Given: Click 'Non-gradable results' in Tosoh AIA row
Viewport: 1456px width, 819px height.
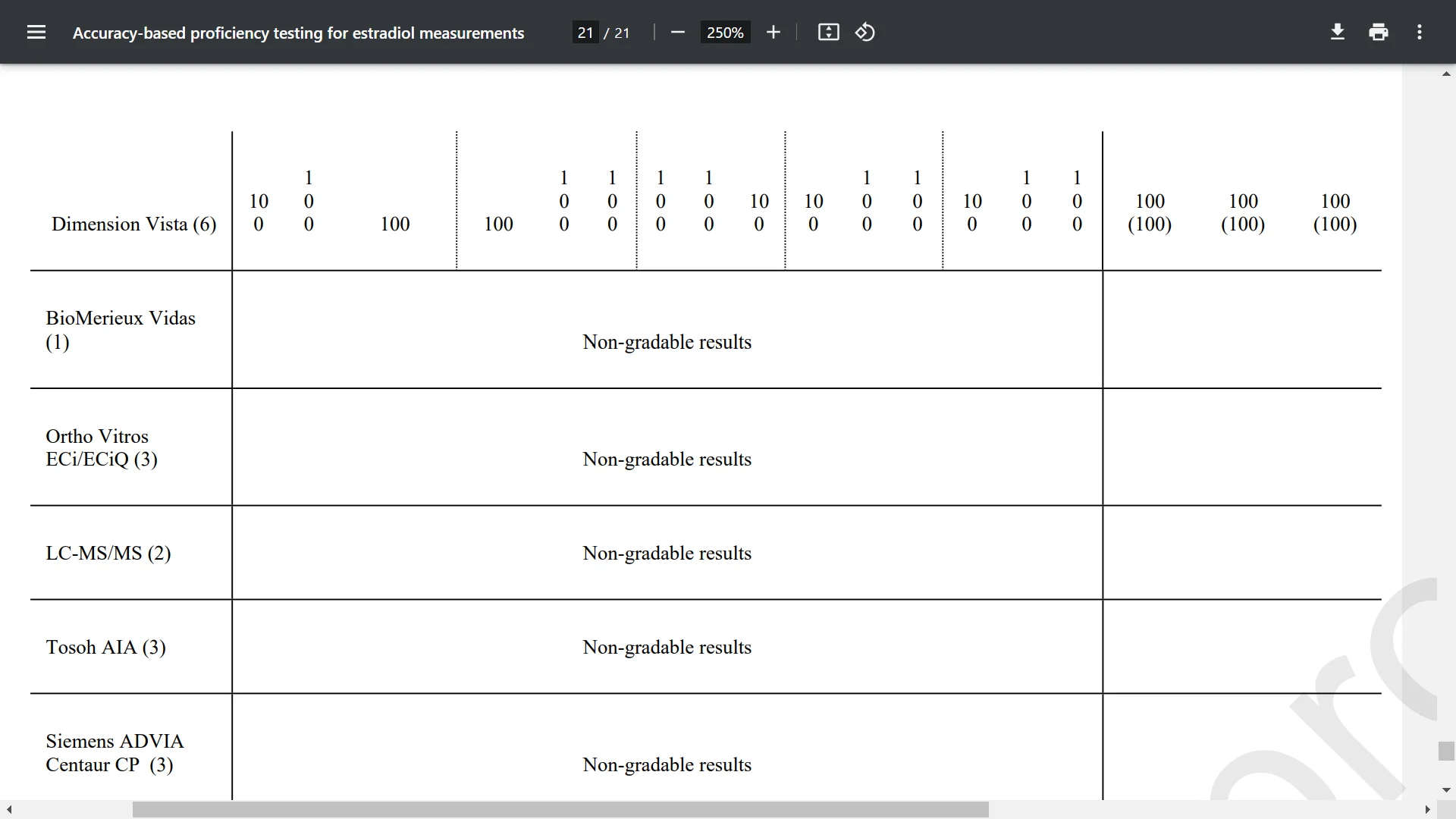Looking at the screenshot, I should 667,648.
